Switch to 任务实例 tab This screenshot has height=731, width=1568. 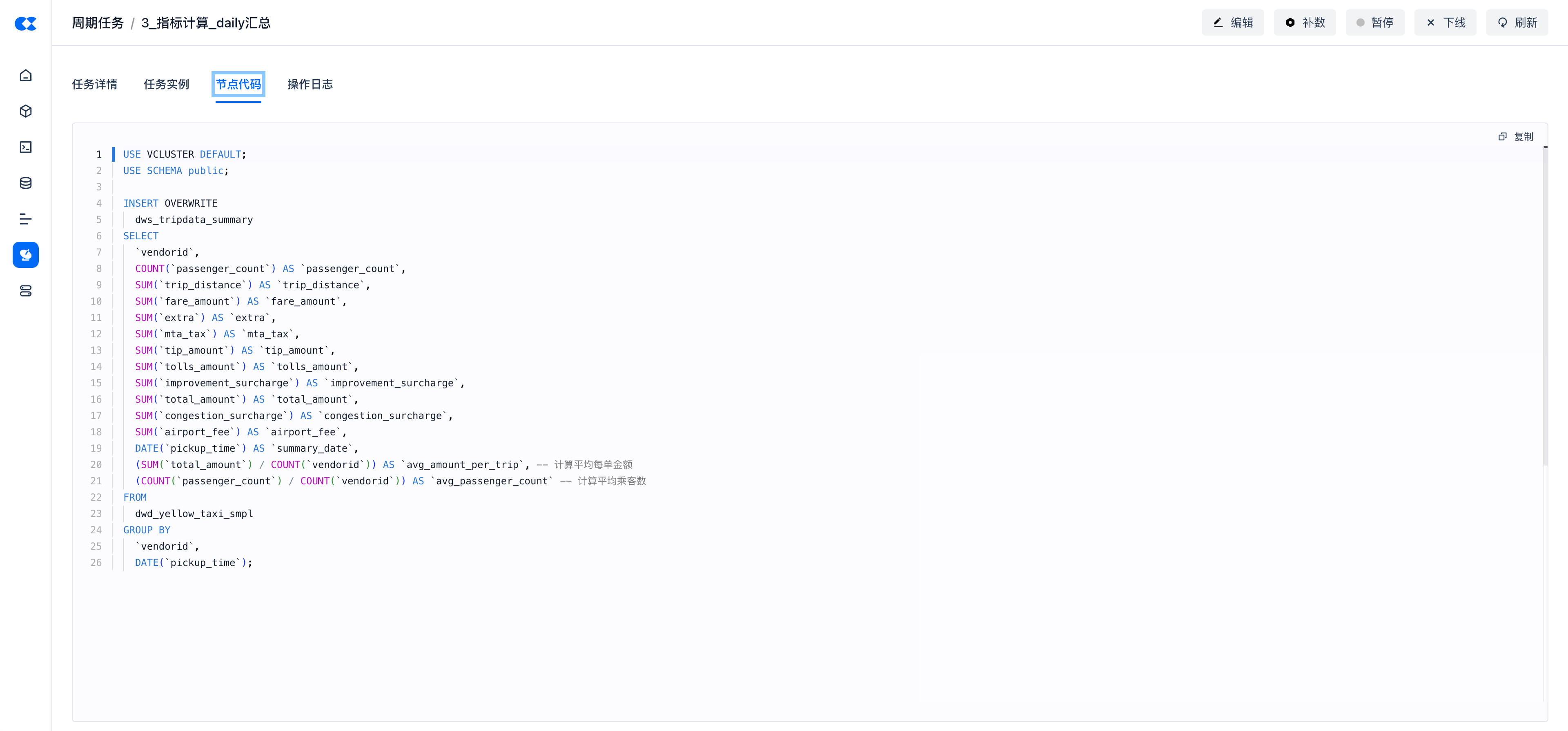point(166,84)
